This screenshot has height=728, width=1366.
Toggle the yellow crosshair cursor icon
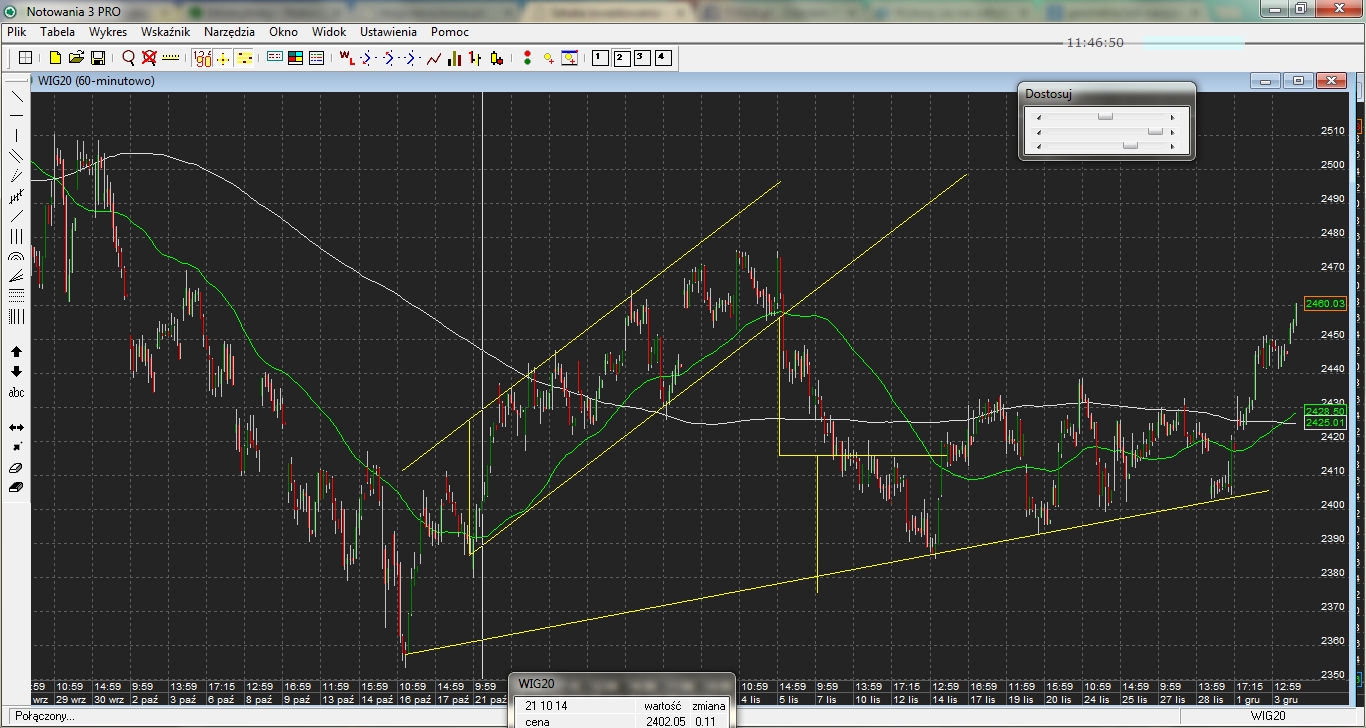click(x=223, y=58)
